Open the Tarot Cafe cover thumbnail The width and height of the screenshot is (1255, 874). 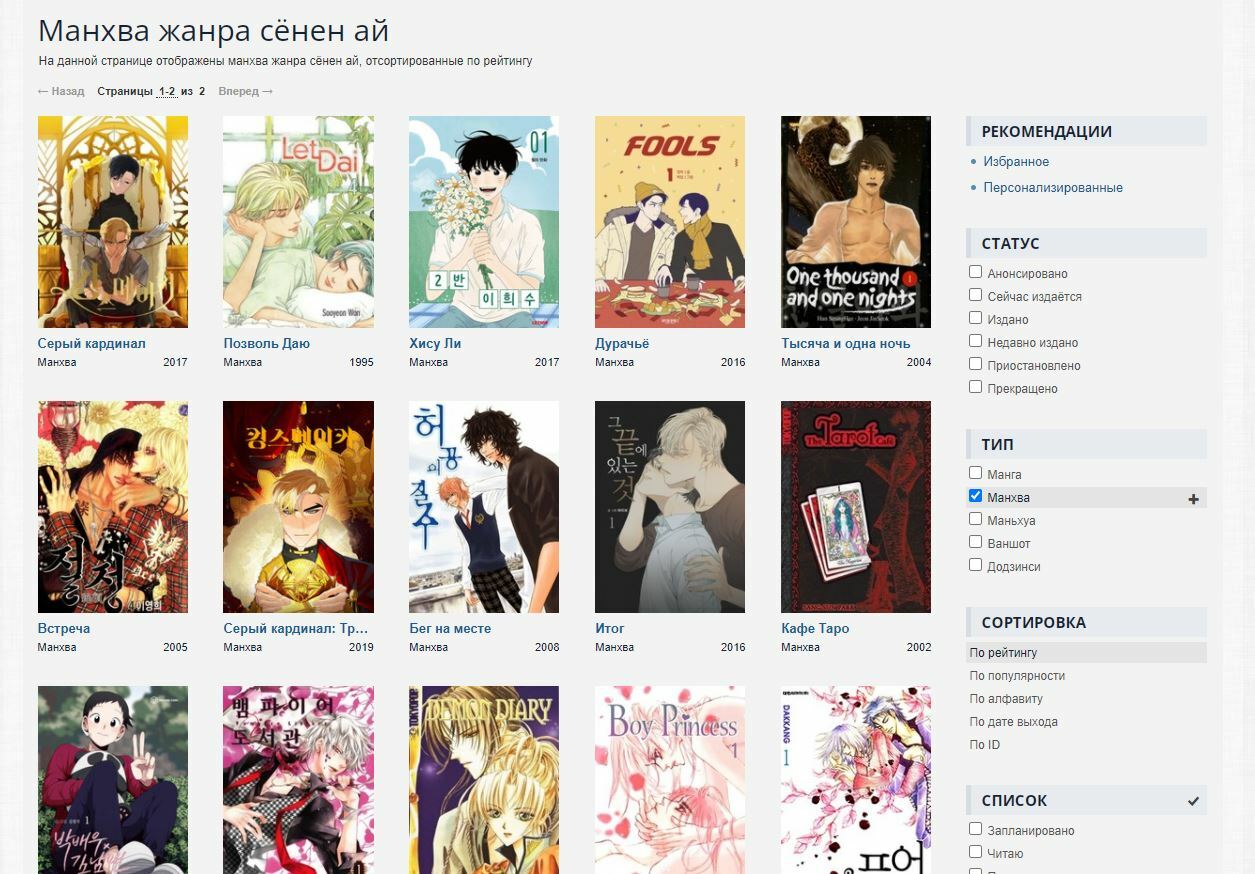pos(855,507)
